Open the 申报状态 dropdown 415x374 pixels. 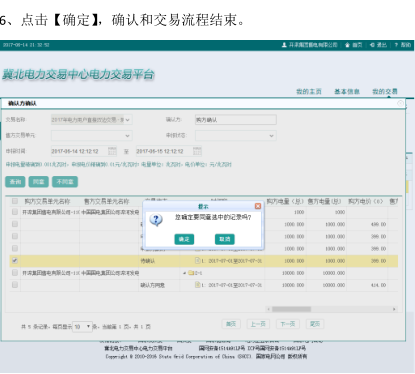[x=236, y=136]
